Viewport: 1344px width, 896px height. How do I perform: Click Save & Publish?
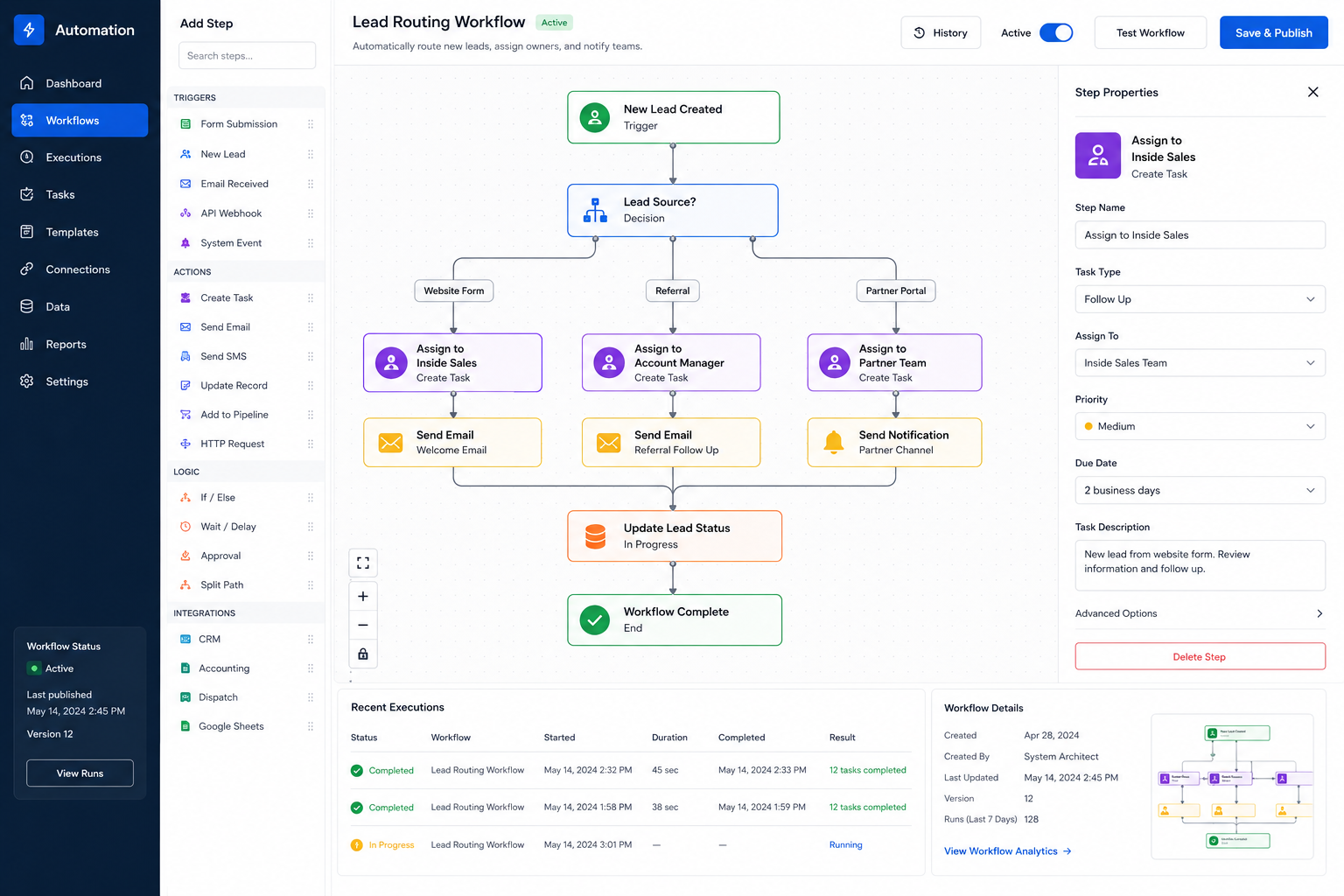(1273, 33)
